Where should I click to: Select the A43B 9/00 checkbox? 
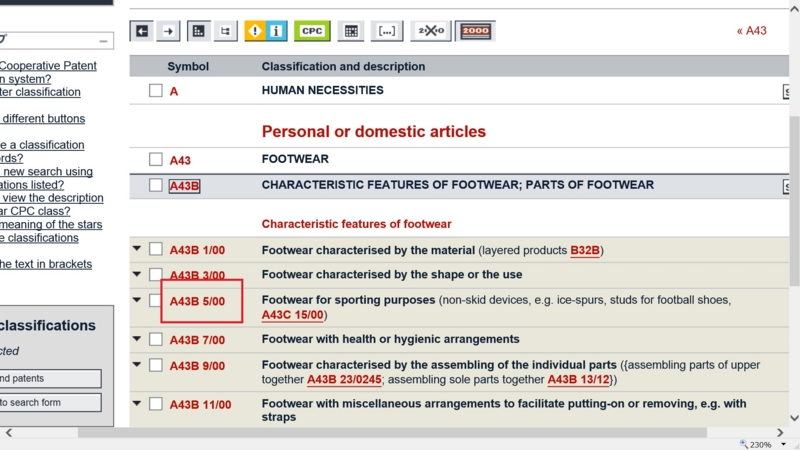pyautogui.click(x=156, y=365)
